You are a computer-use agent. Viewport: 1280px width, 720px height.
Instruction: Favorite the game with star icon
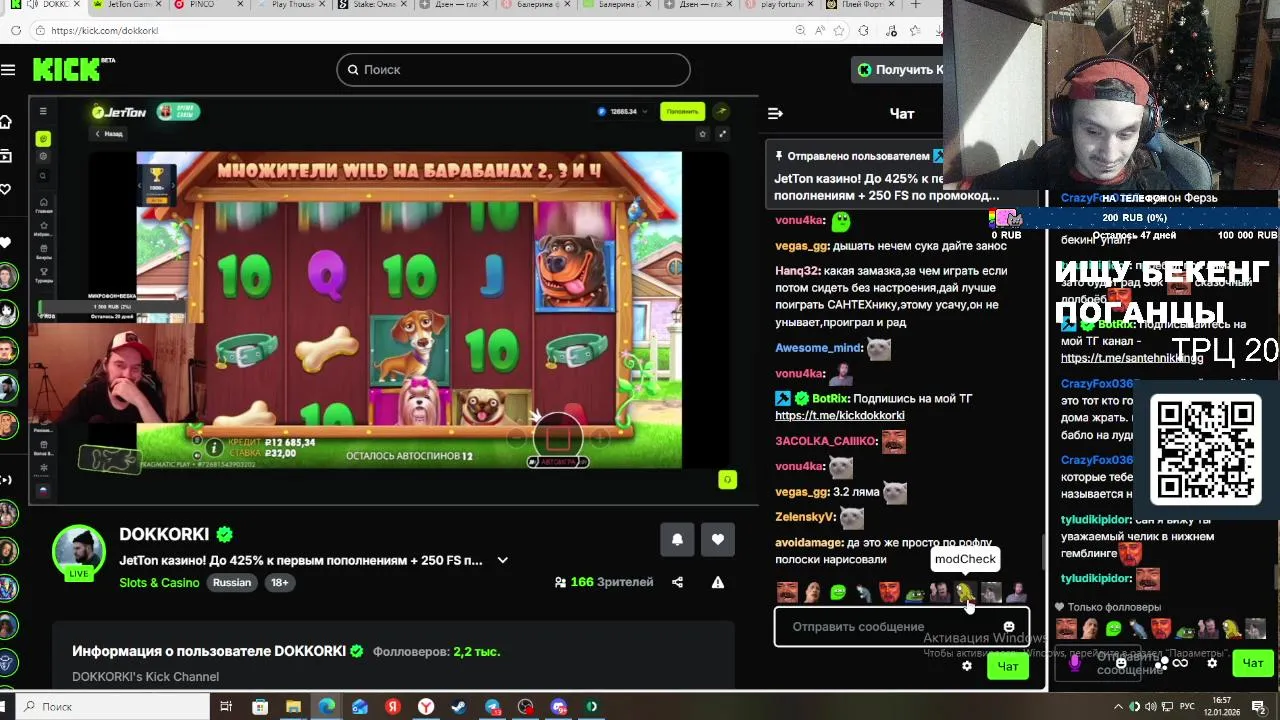tap(702, 134)
